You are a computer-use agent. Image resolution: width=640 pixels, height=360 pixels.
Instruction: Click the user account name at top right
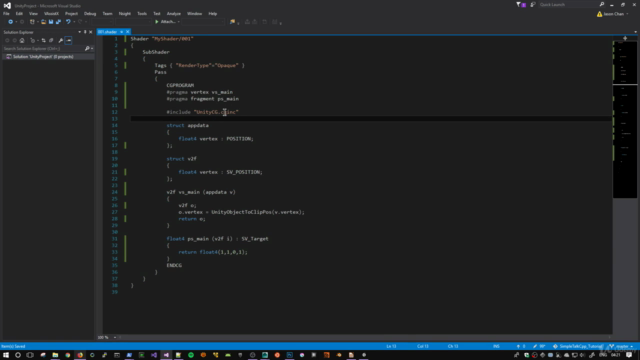tap(613, 14)
